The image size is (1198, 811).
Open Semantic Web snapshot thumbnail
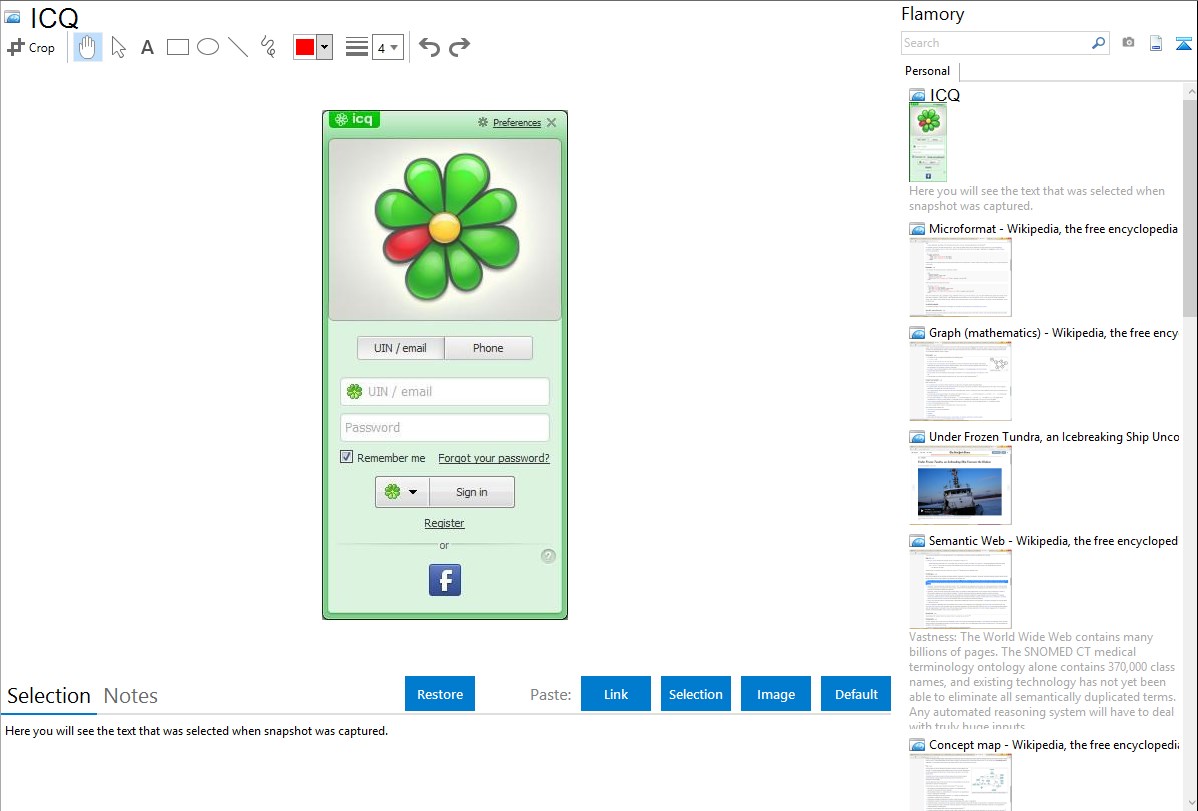pos(960,589)
